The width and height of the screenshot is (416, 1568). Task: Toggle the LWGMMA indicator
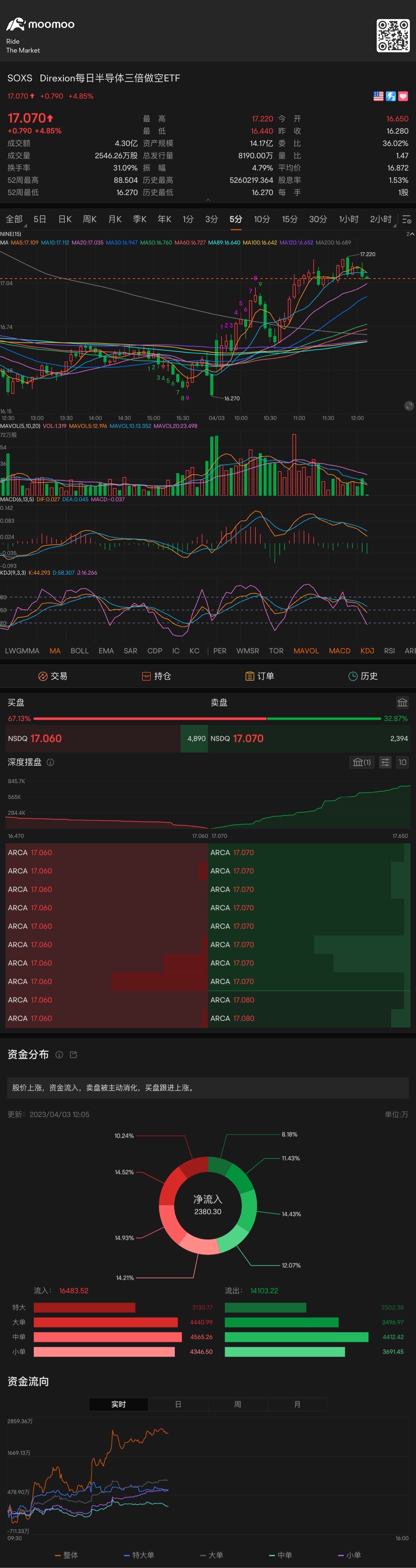coord(22,651)
